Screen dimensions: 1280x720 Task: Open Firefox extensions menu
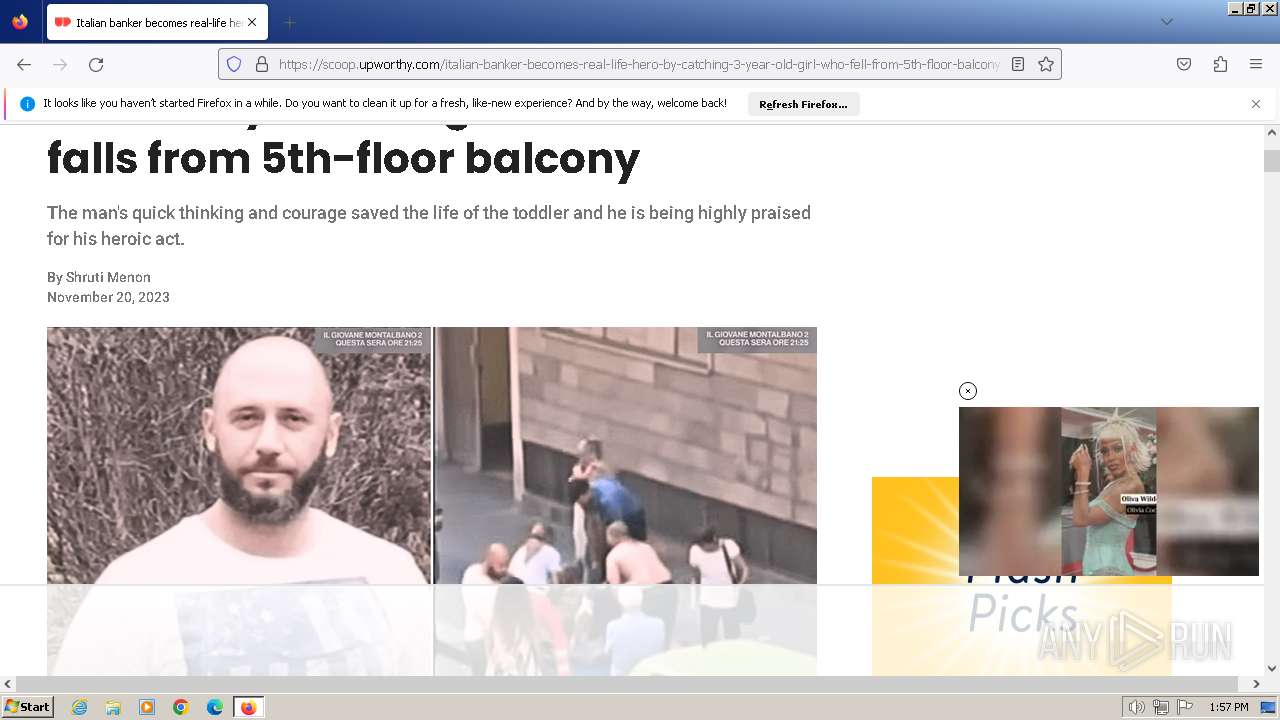point(1220,64)
